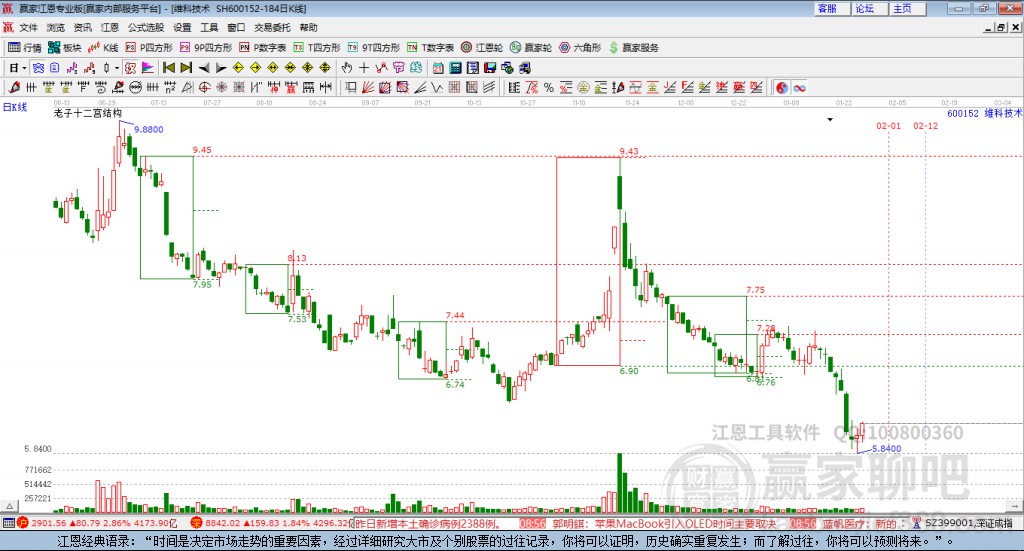Toggle the infinity loop icon

[799, 87]
